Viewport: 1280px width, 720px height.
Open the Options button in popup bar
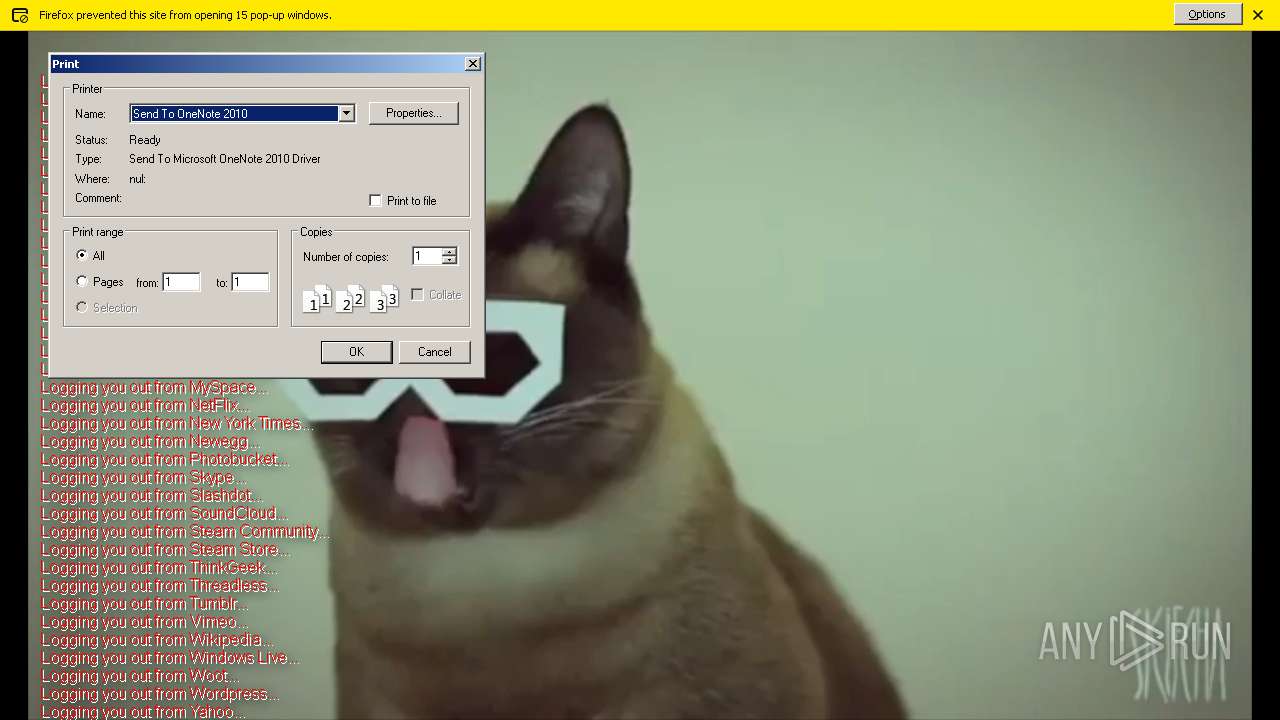tap(1207, 14)
